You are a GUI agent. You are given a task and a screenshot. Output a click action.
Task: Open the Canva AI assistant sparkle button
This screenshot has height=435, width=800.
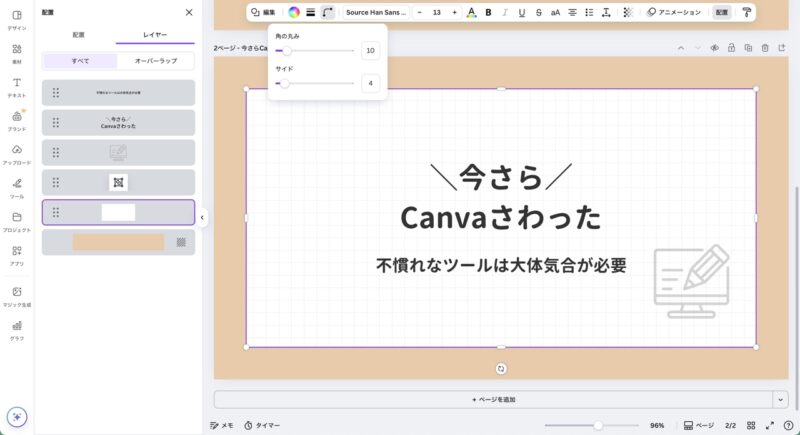click(x=17, y=417)
